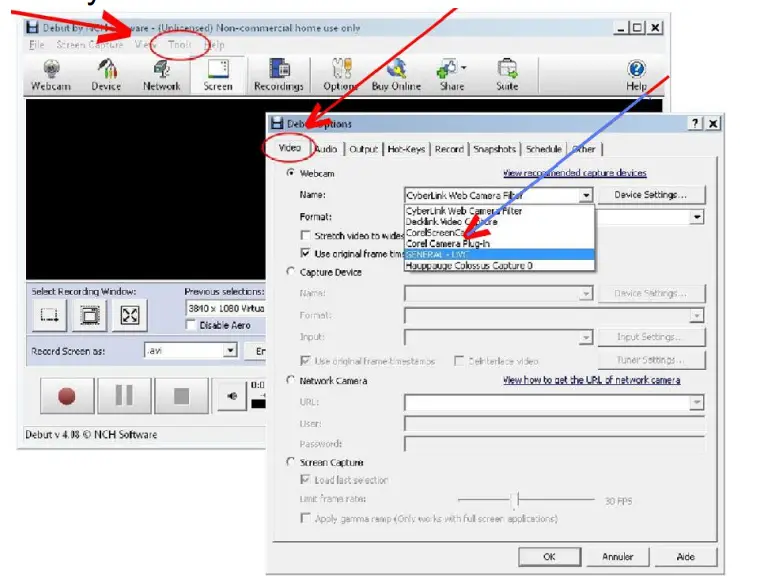Viewport: 761px width, 580px height.
Task: Click the Aide button
Action: tap(685, 557)
